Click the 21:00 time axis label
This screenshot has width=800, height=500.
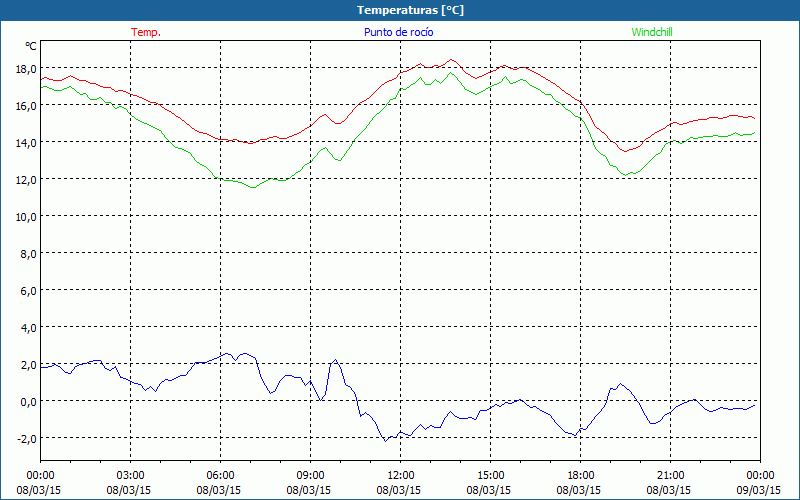tap(670, 476)
